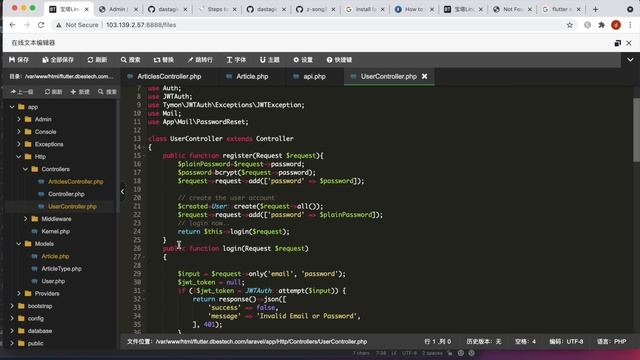
Task: Switch to the api.php editor tab
Action: pyautogui.click(x=314, y=76)
